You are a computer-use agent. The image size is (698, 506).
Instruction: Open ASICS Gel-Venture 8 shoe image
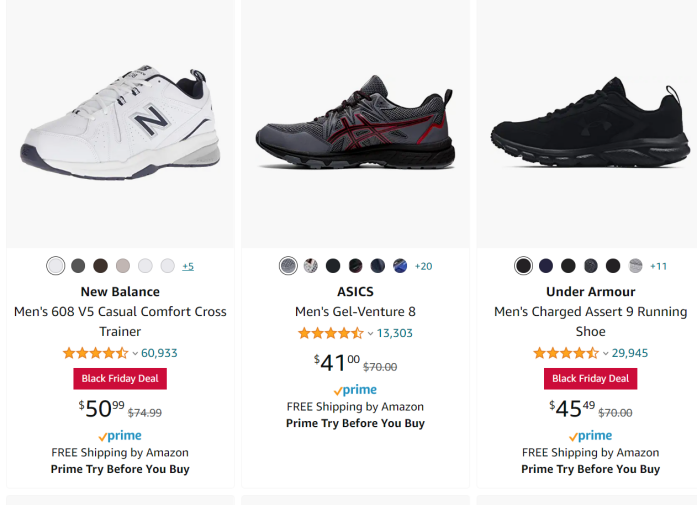[355, 125]
